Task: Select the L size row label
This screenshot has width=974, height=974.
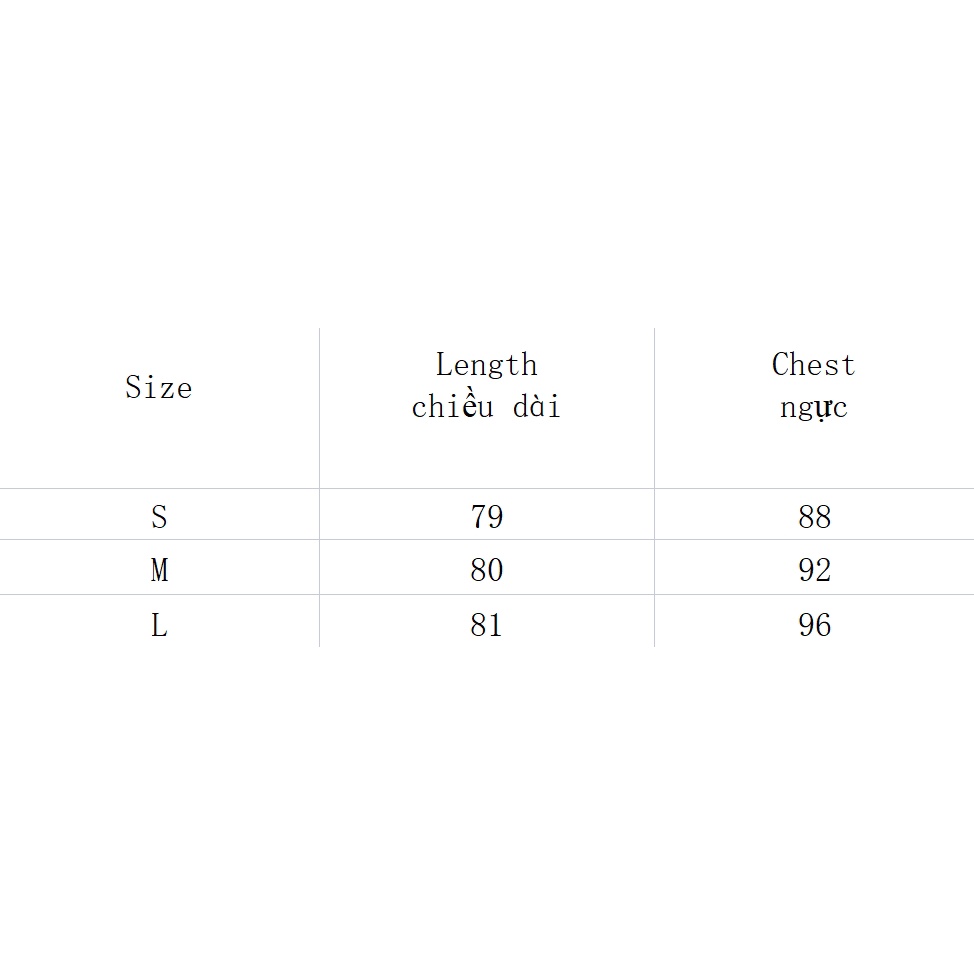Action: click(159, 625)
